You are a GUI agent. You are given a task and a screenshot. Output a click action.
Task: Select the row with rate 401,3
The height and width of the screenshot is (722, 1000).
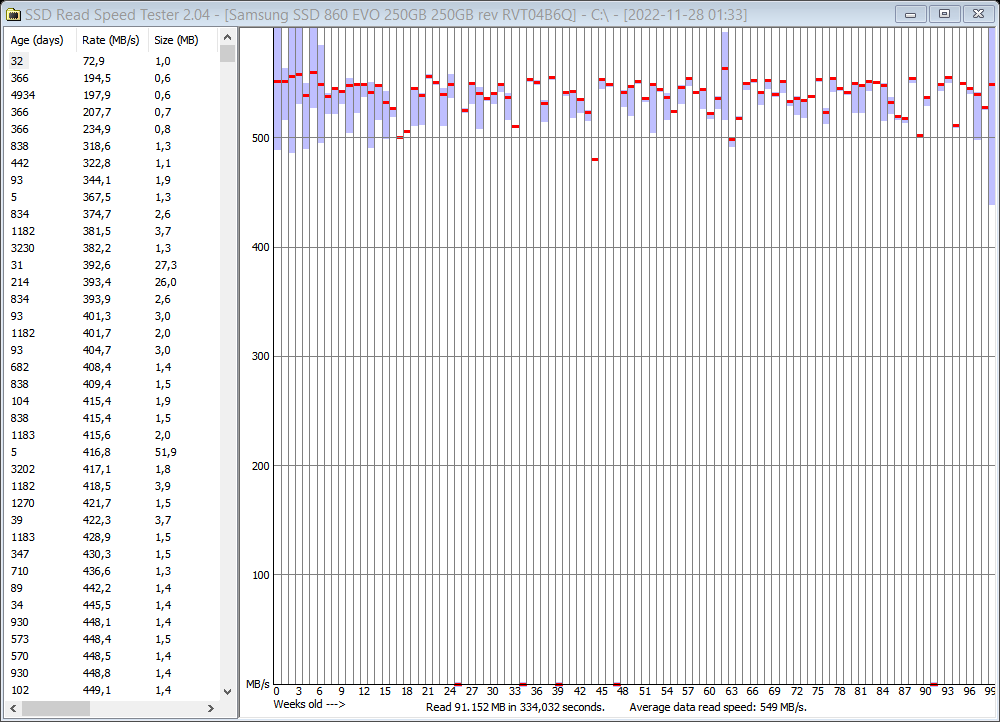click(112, 316)
